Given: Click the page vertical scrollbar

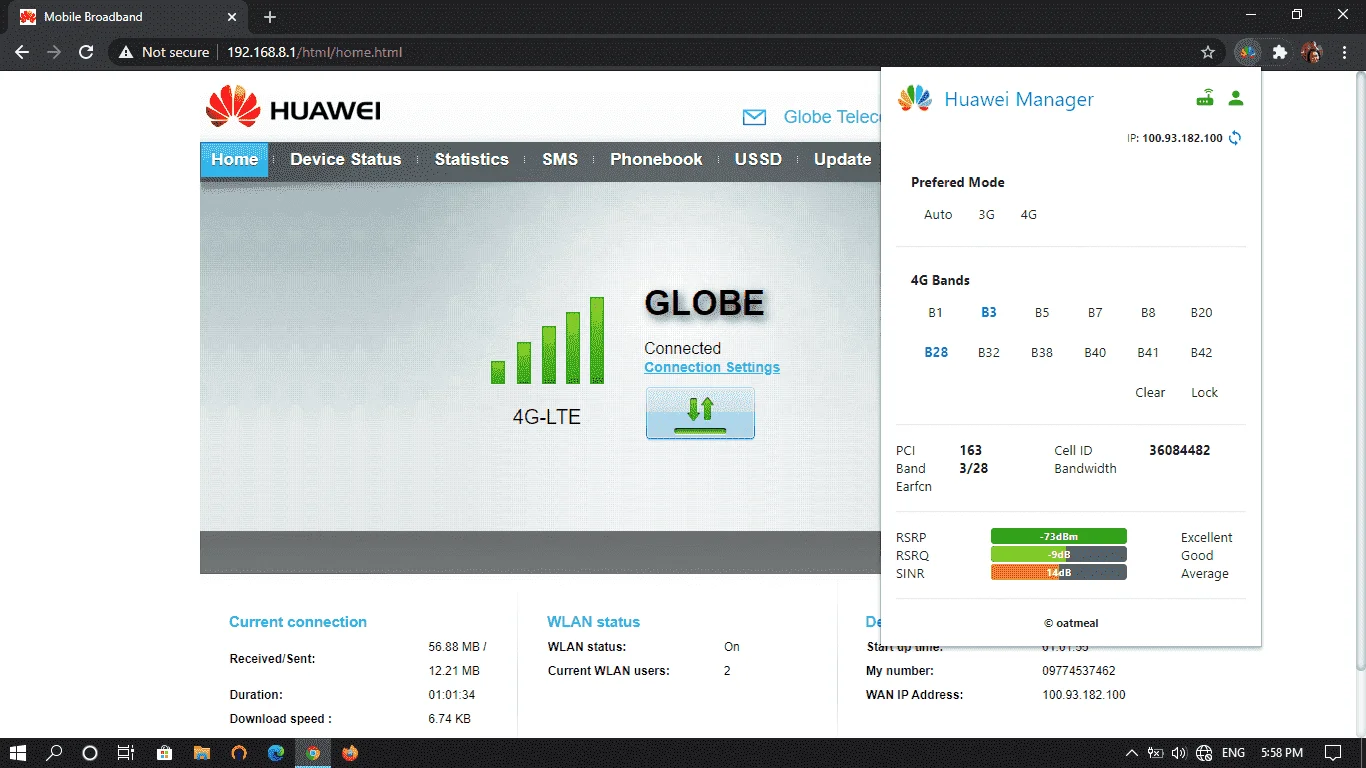Looking at the screenshot, I should click(1359, 370).
